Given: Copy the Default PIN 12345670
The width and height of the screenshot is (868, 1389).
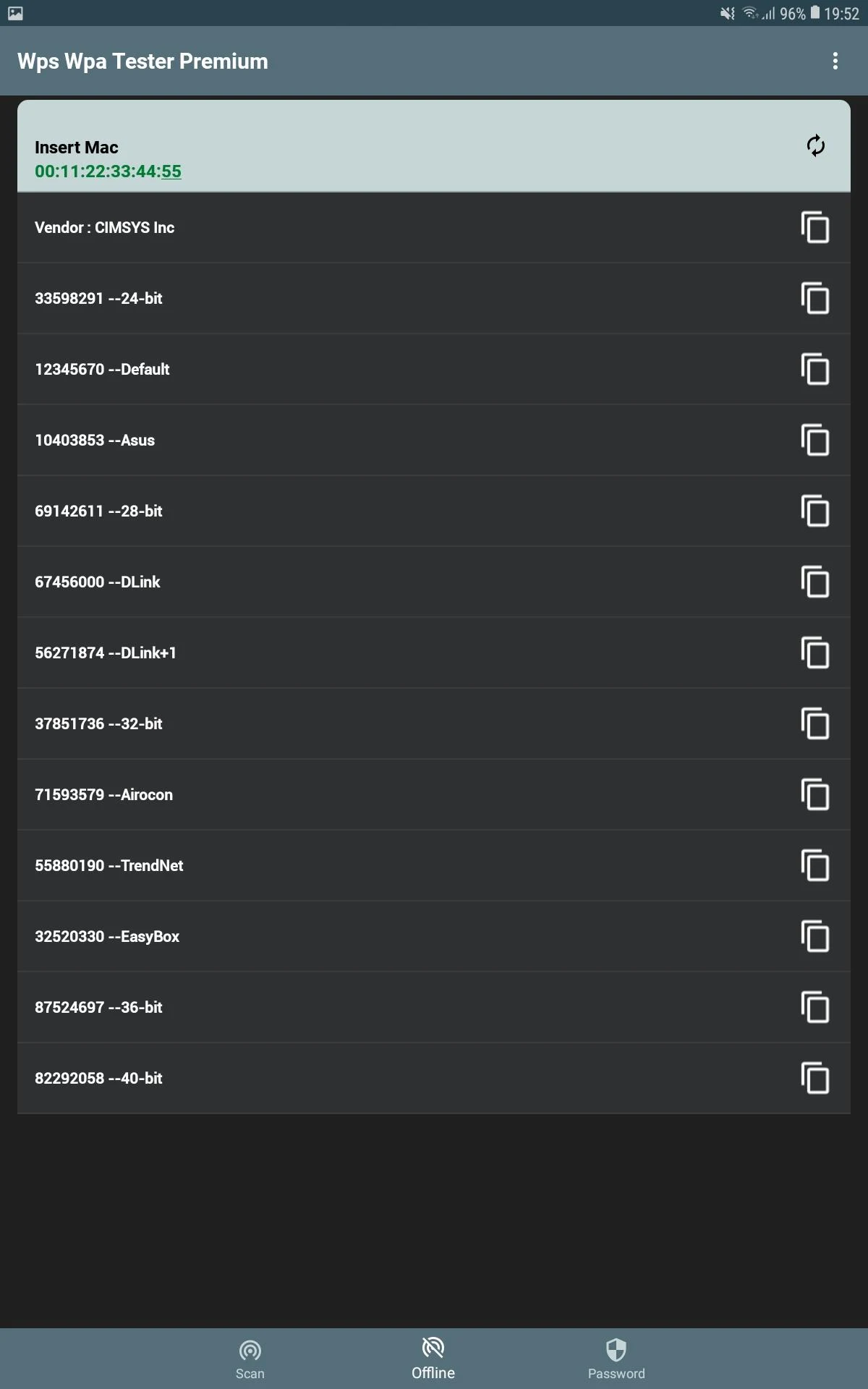Looking at the screenshot, I should point(815,370).
